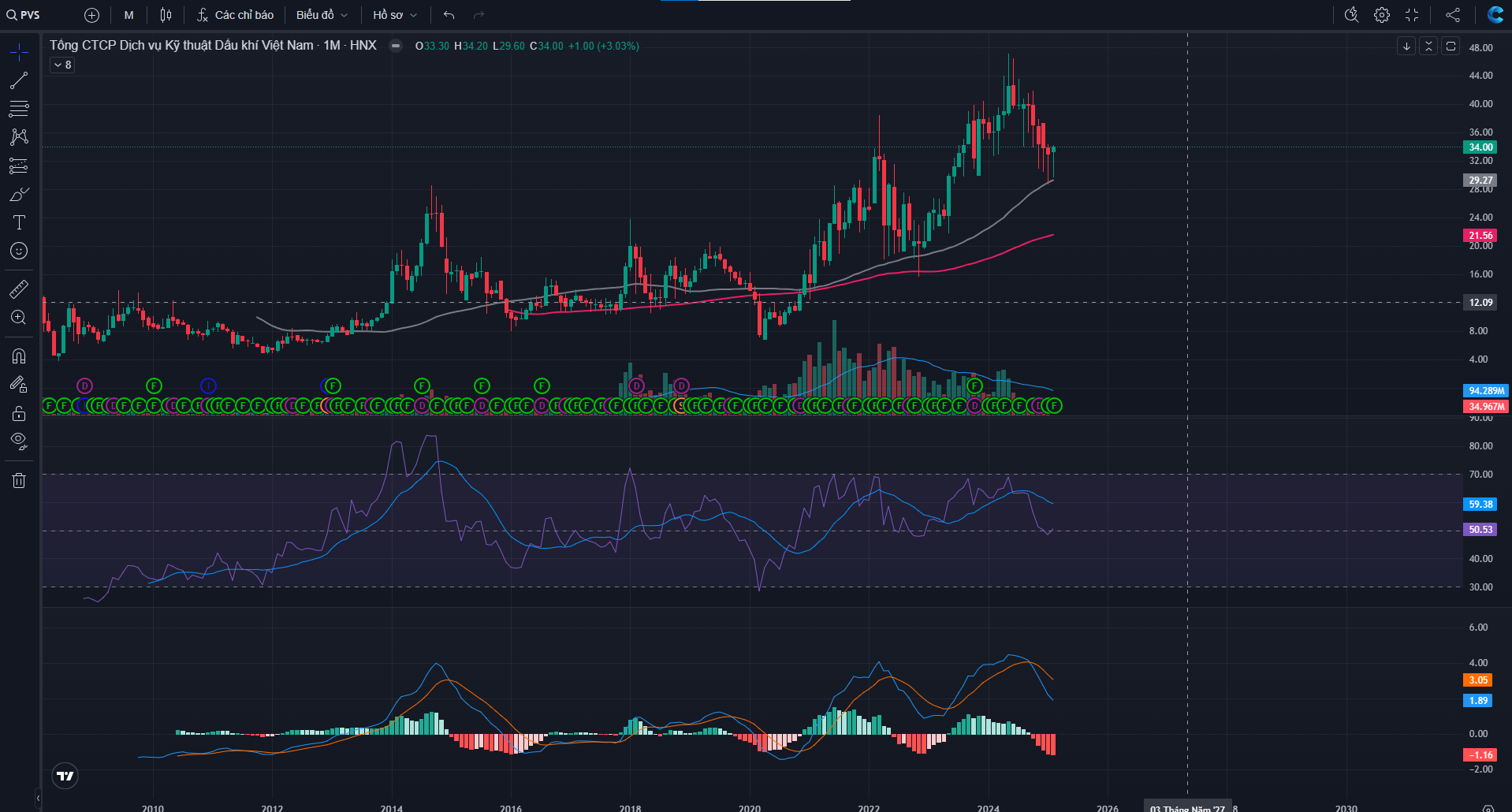Click the 2020 label on the time axis

tap(750, 808)
